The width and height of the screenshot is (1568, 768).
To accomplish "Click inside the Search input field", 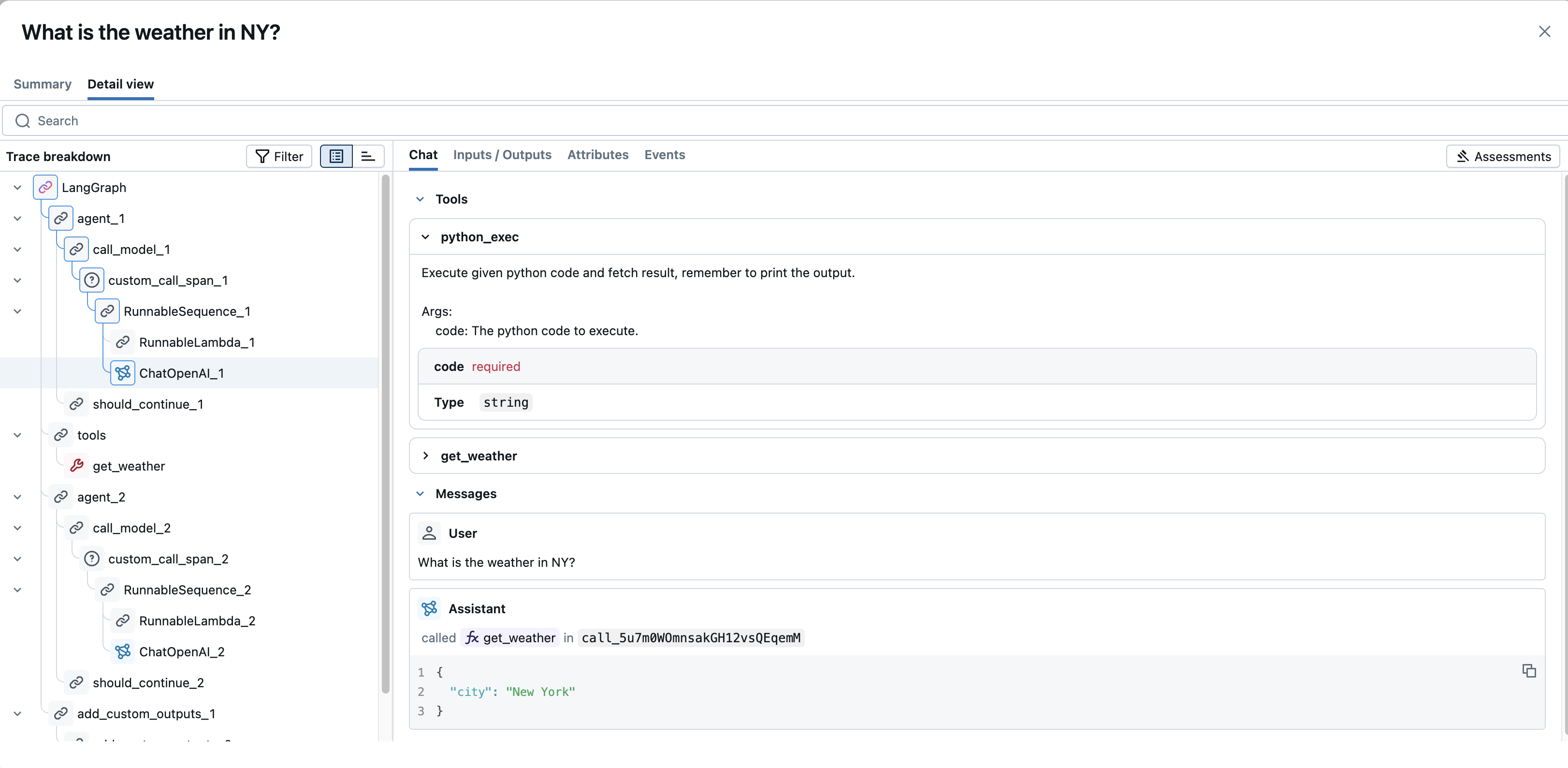I will point(244,120).
